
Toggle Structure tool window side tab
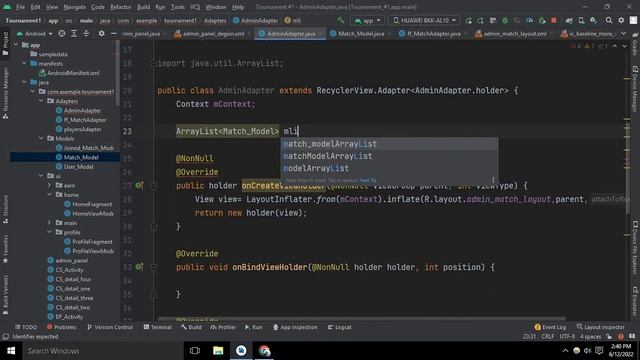pyautogui.click(x=5, y=209)
